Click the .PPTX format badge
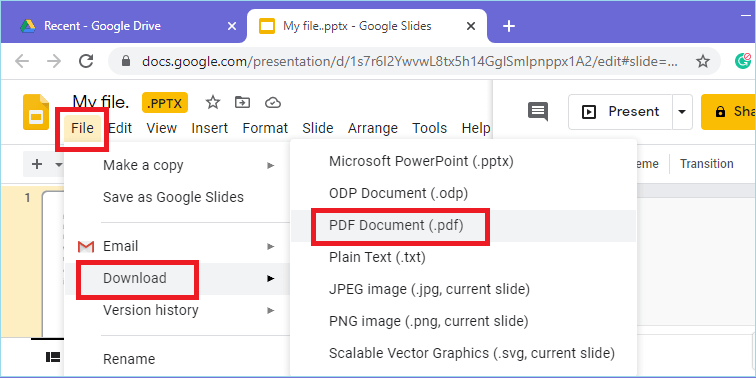Viewport: 756px width, 378px height. tap(165, 103)
